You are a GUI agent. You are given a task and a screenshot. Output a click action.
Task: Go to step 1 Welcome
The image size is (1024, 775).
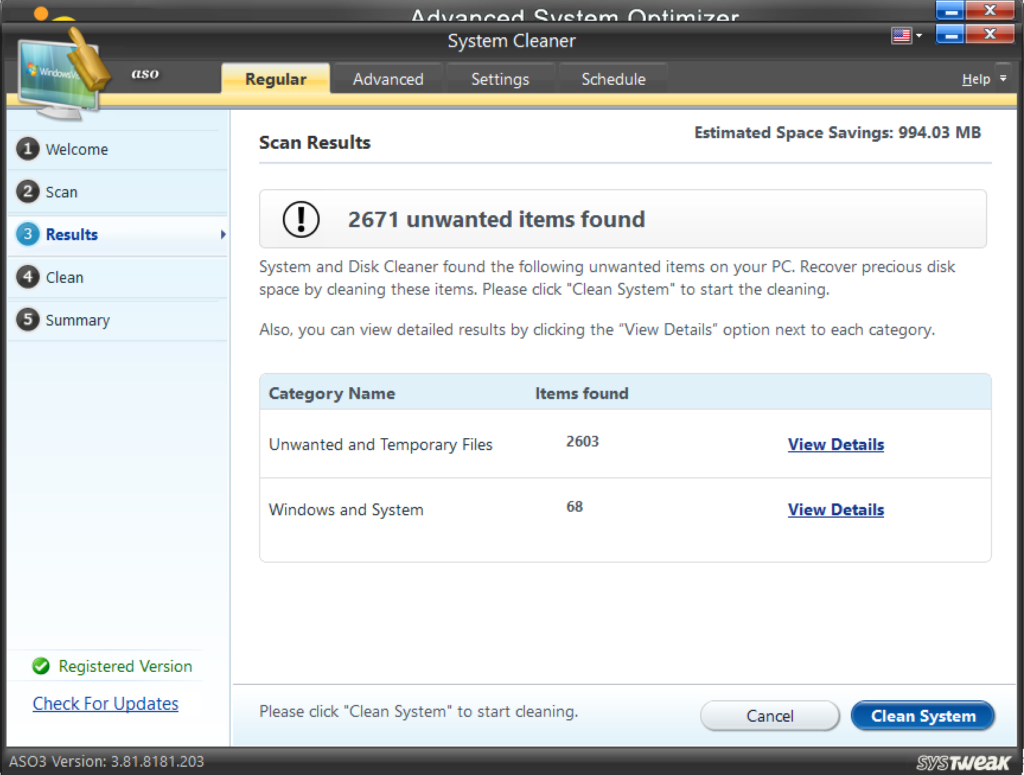(118, 150)
